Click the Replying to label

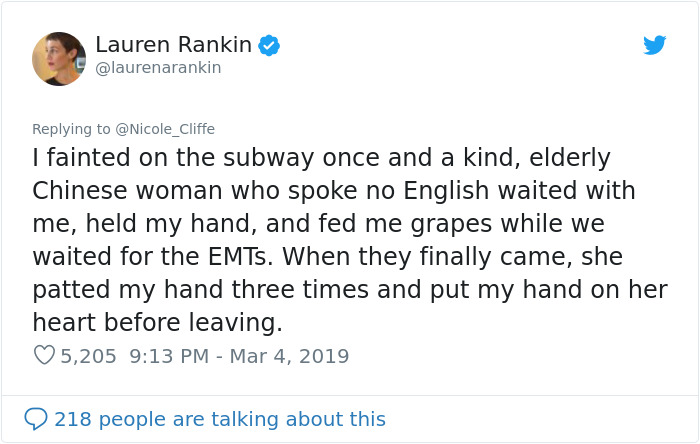pos(71,129)
